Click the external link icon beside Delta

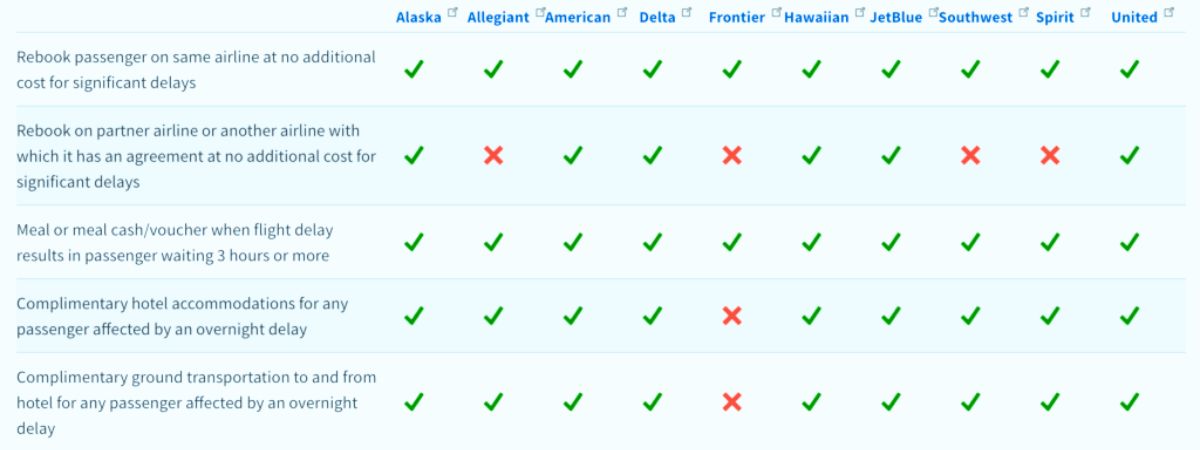tap(686, 13)
